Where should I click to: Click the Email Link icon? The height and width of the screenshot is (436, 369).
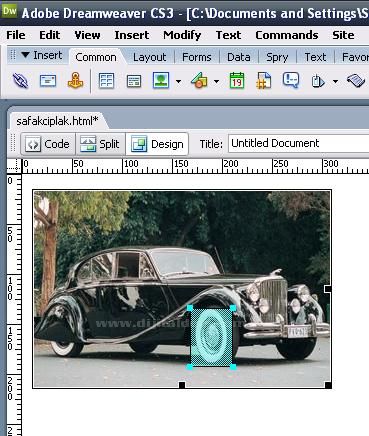48,81
